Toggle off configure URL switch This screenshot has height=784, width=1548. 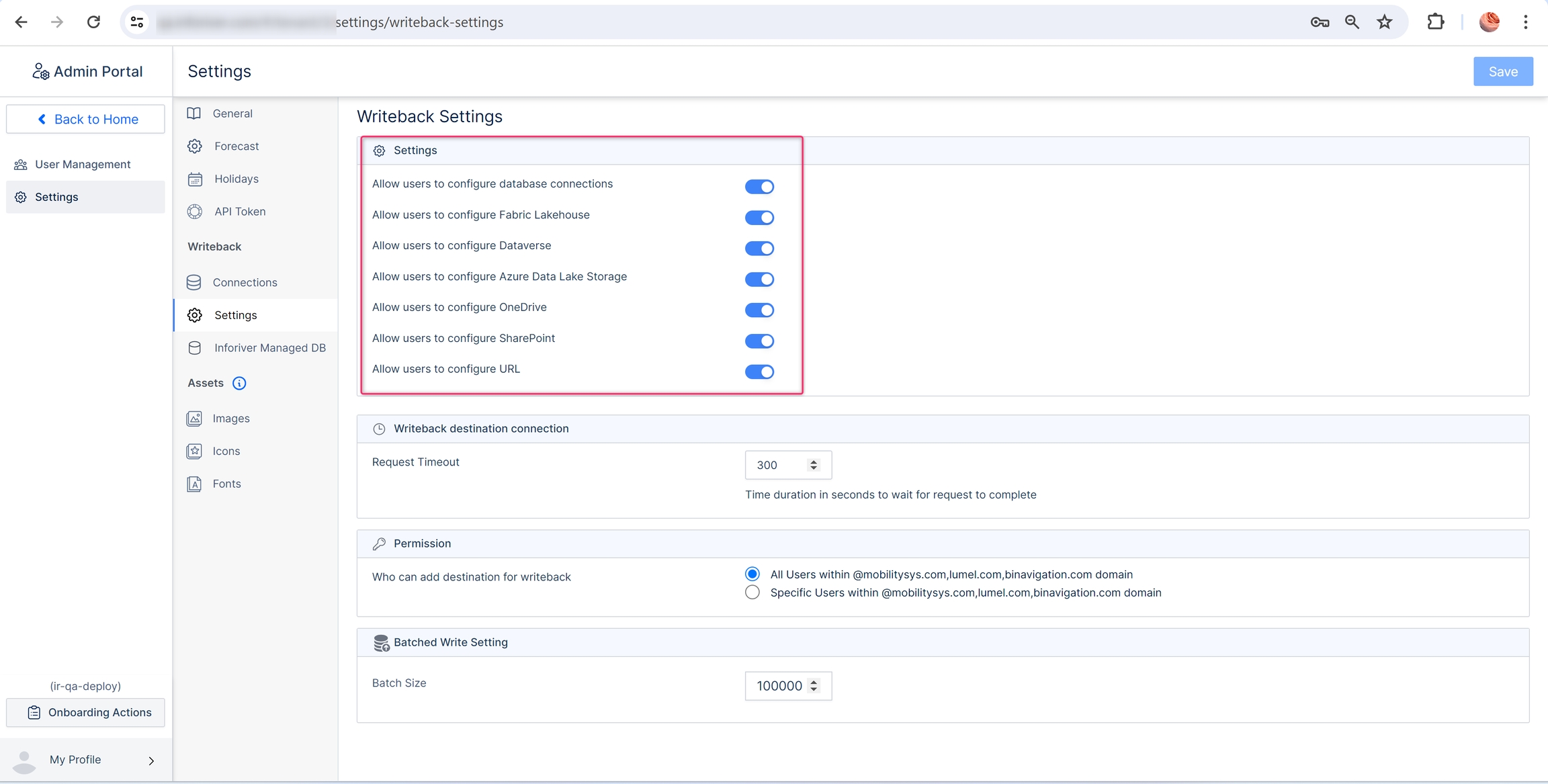tap(759, 372)
